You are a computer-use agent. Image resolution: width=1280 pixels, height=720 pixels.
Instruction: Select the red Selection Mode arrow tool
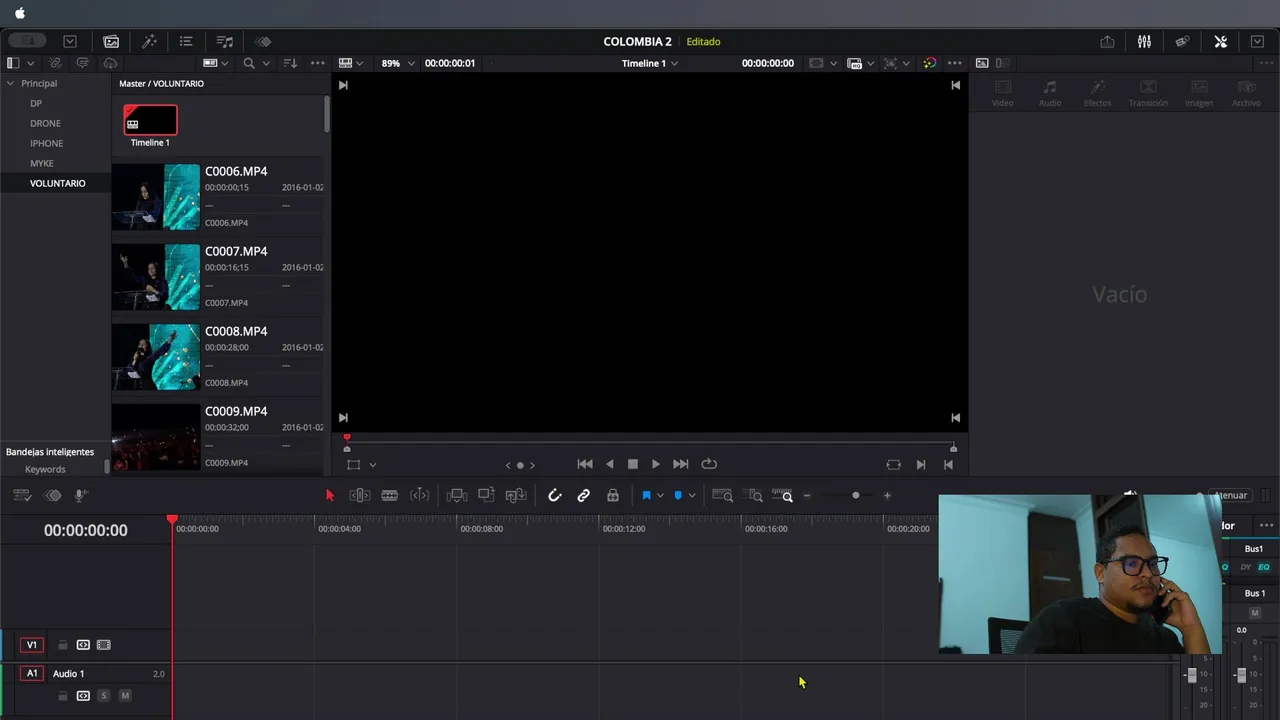coord(330,495)
